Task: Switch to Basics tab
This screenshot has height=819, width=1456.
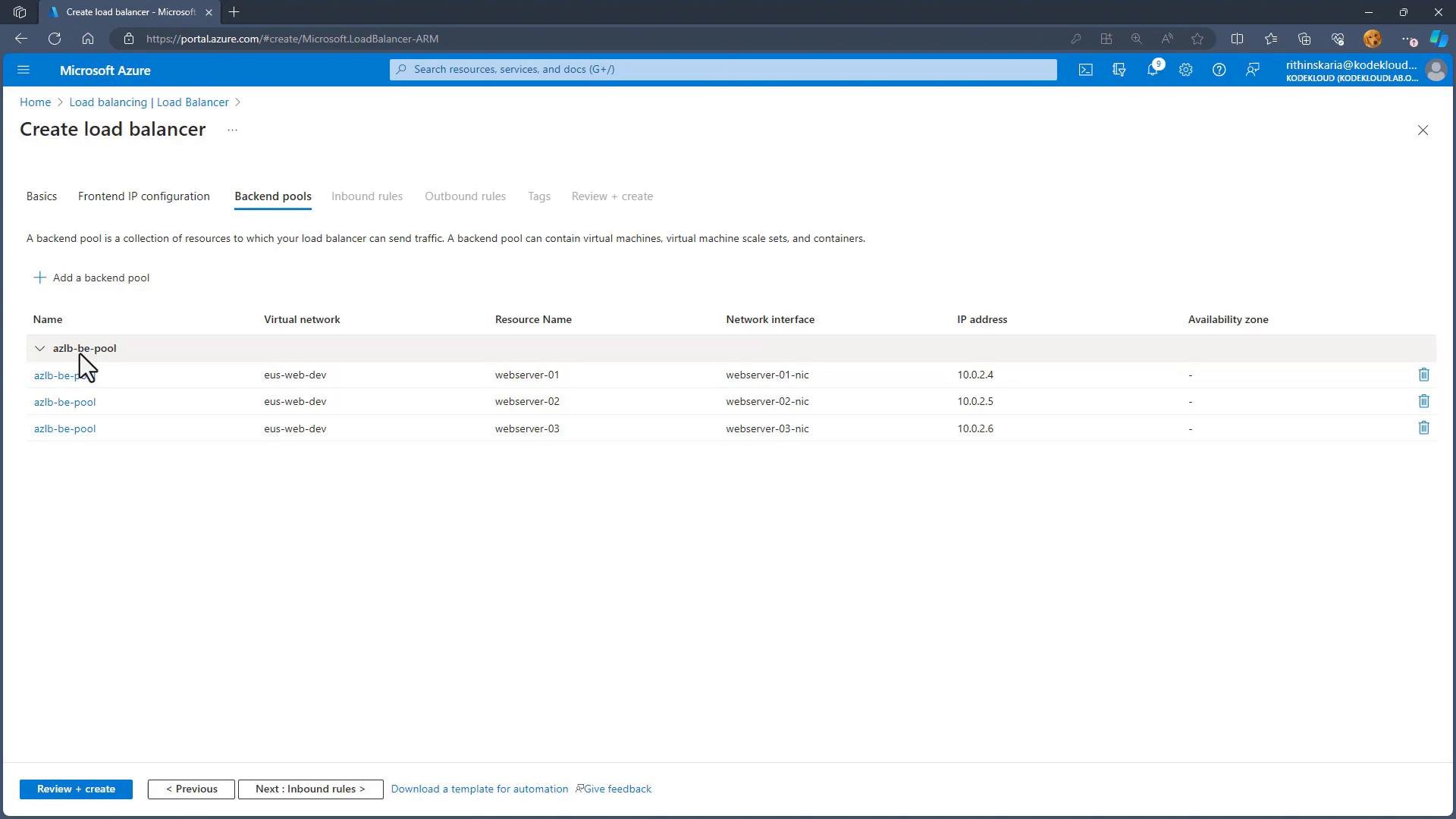Action: tap(42, 196)
